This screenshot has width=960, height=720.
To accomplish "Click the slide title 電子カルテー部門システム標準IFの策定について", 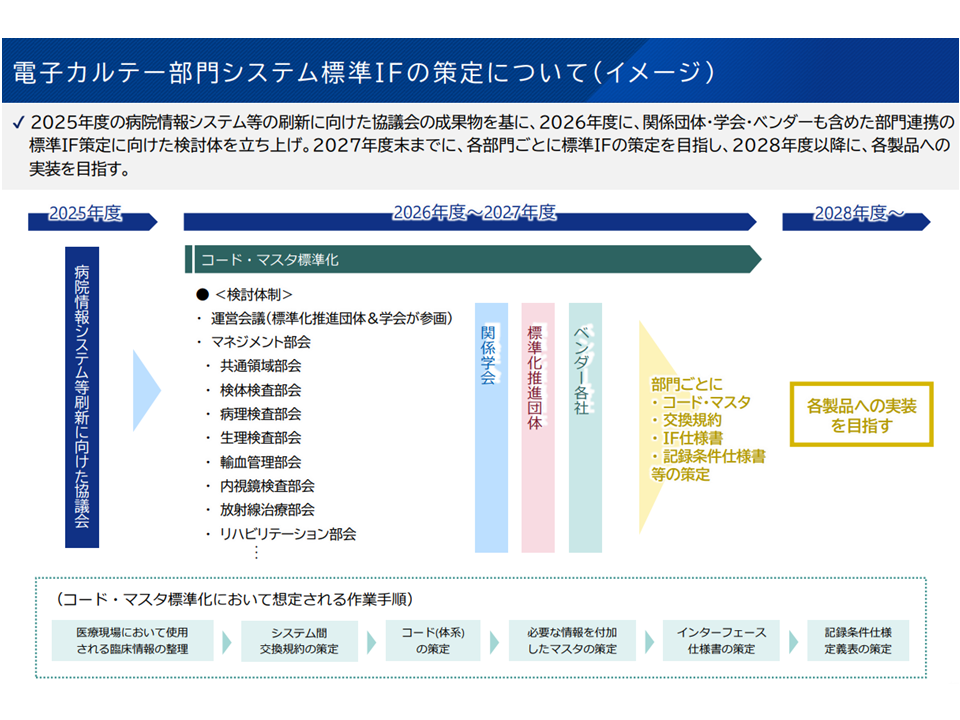I will [362, 72].
